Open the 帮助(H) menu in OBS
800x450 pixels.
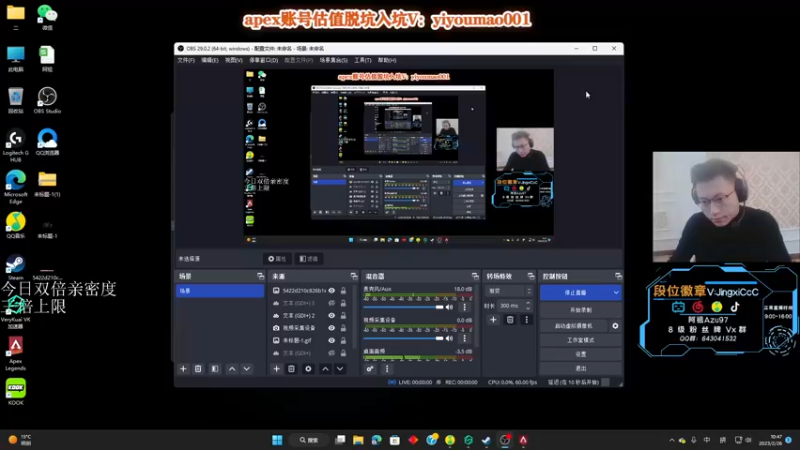click(x=387, y=60)
